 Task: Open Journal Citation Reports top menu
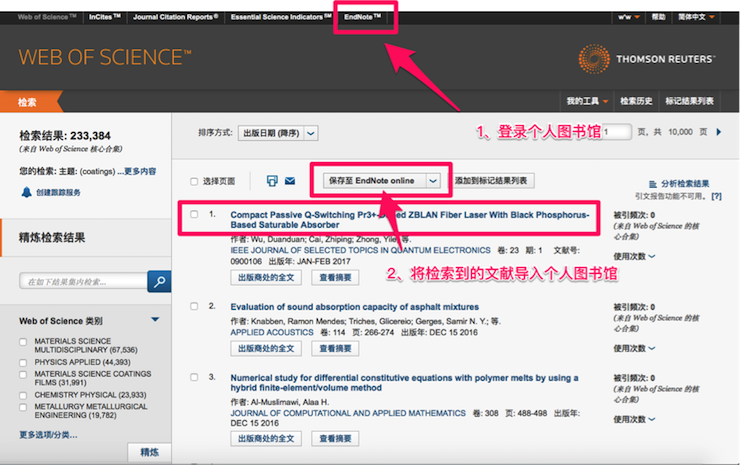[x=176, y=17]
